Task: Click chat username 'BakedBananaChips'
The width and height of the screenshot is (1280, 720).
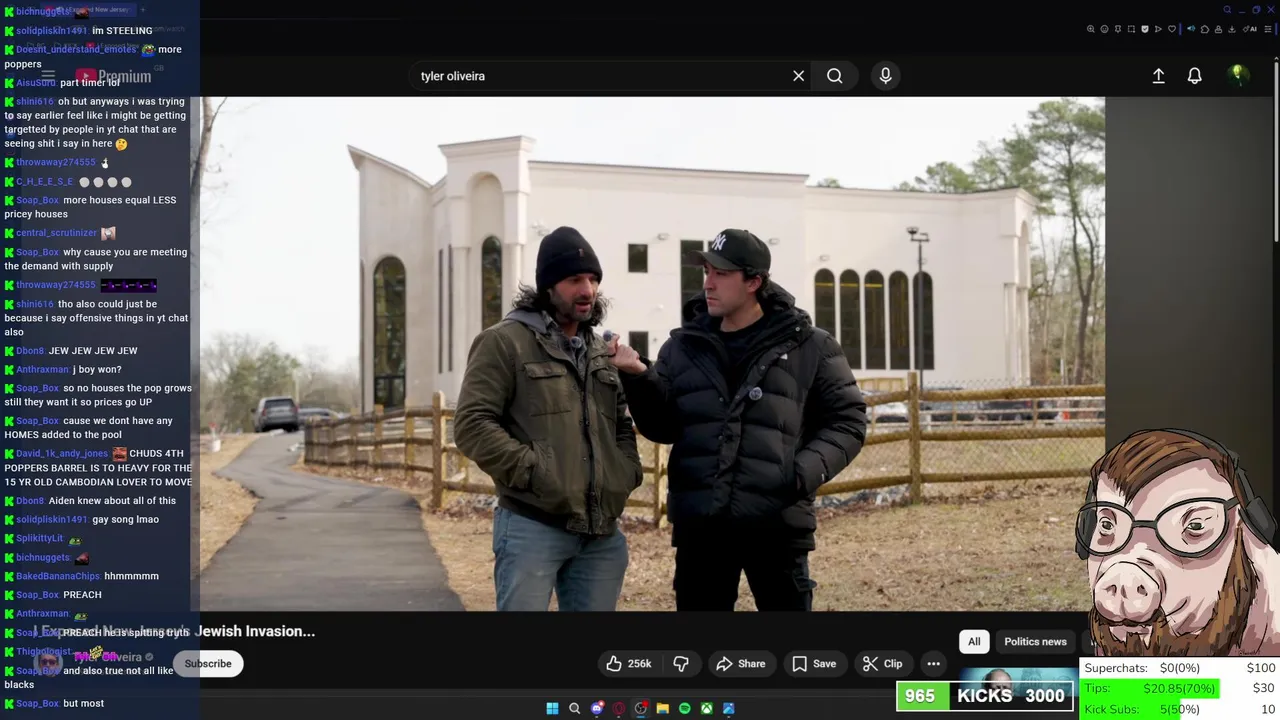Action: point(58,577)
